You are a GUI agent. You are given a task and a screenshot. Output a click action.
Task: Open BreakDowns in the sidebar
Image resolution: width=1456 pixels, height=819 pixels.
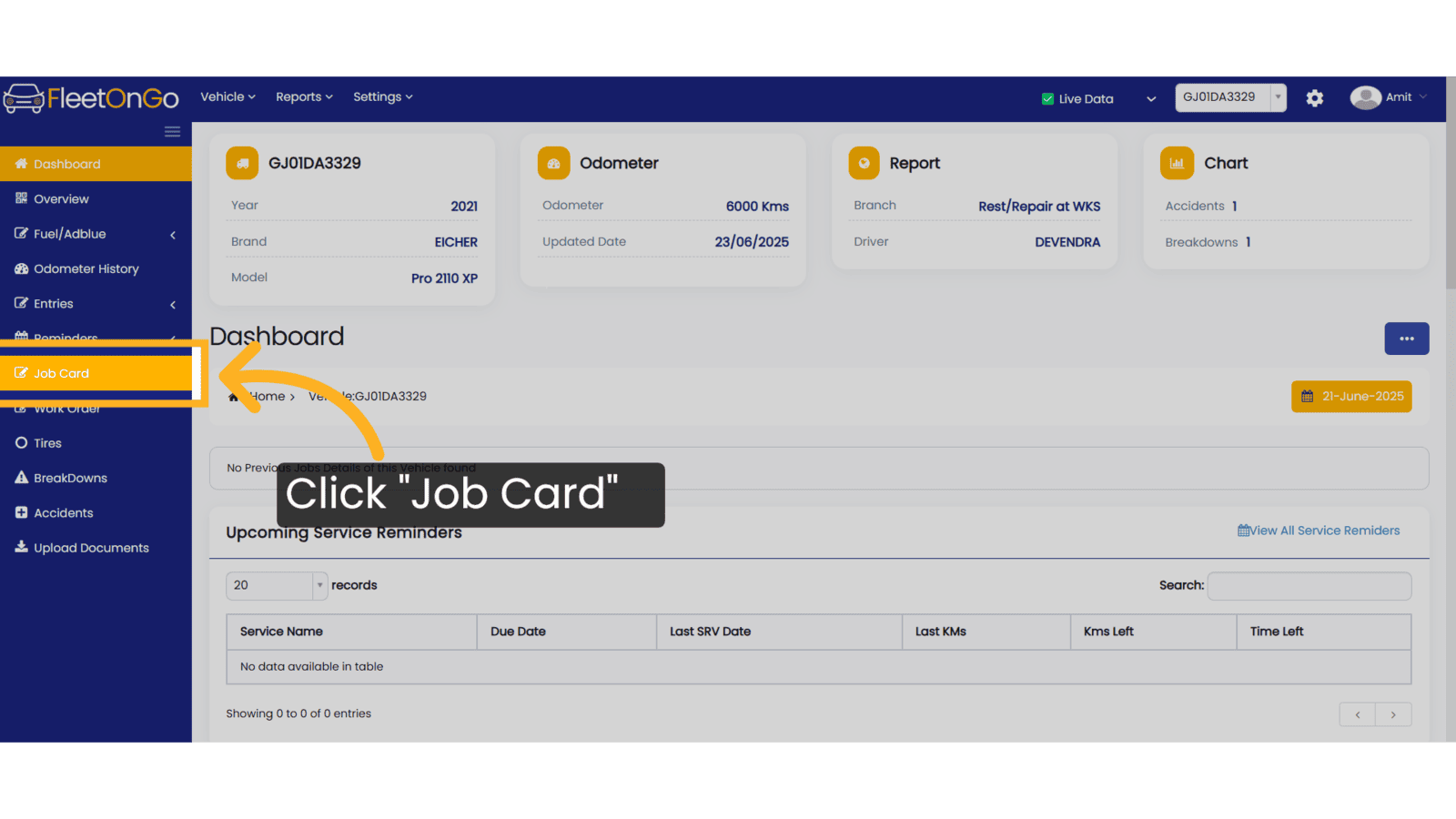pos(96,478)
